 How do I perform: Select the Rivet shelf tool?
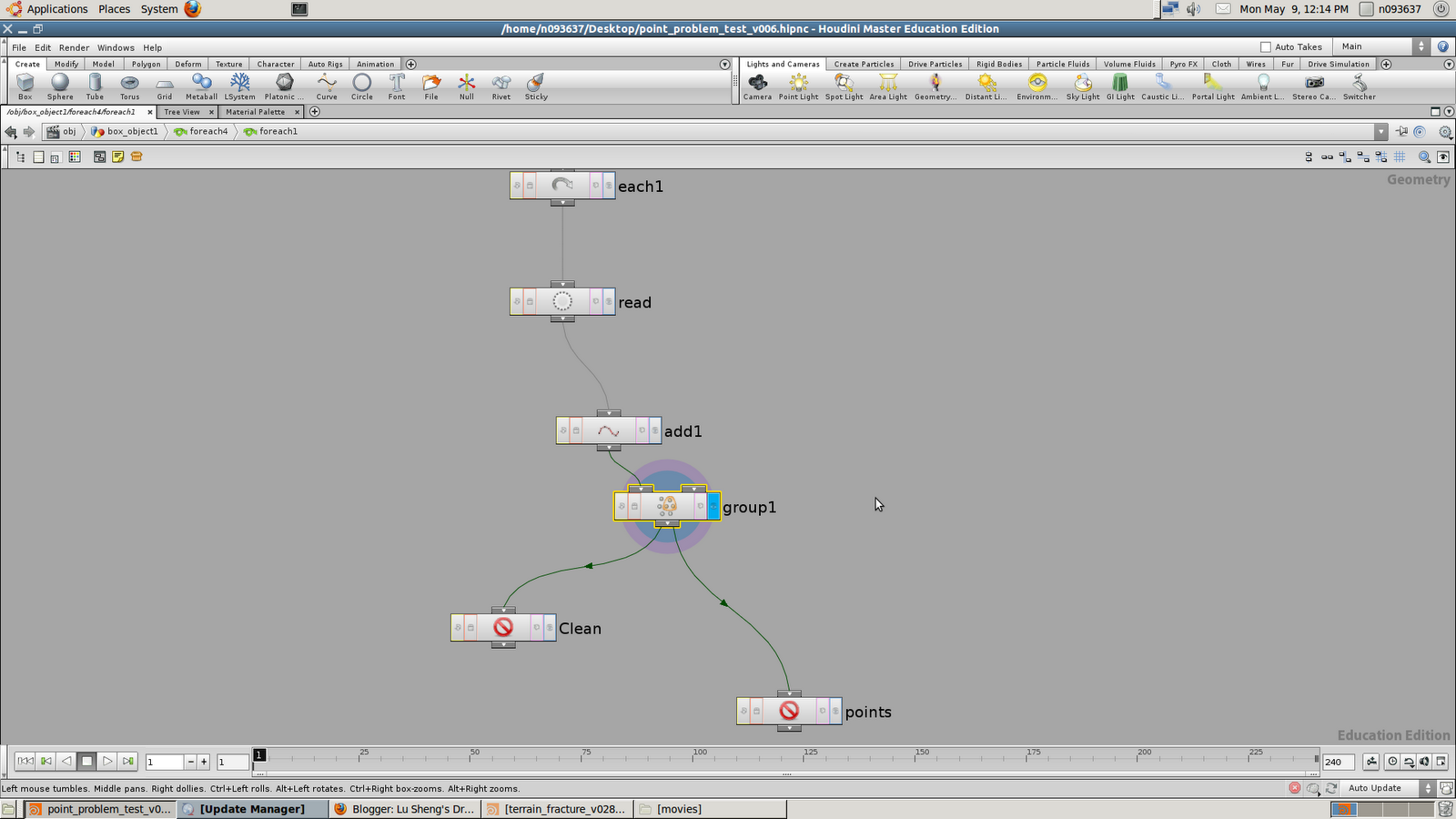pyautogui.click(x=501, y=86)
